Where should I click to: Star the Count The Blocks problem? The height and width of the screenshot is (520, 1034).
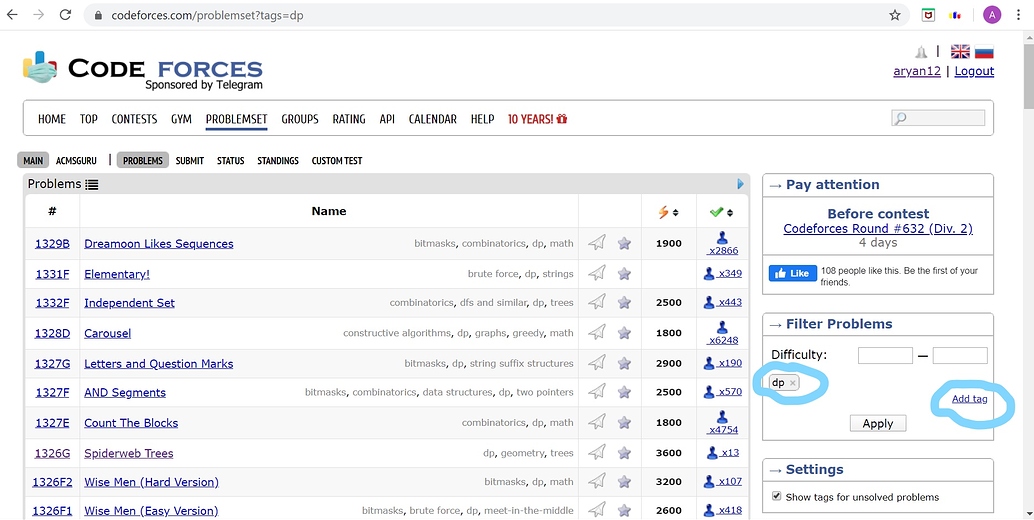[x=624, y=422]
